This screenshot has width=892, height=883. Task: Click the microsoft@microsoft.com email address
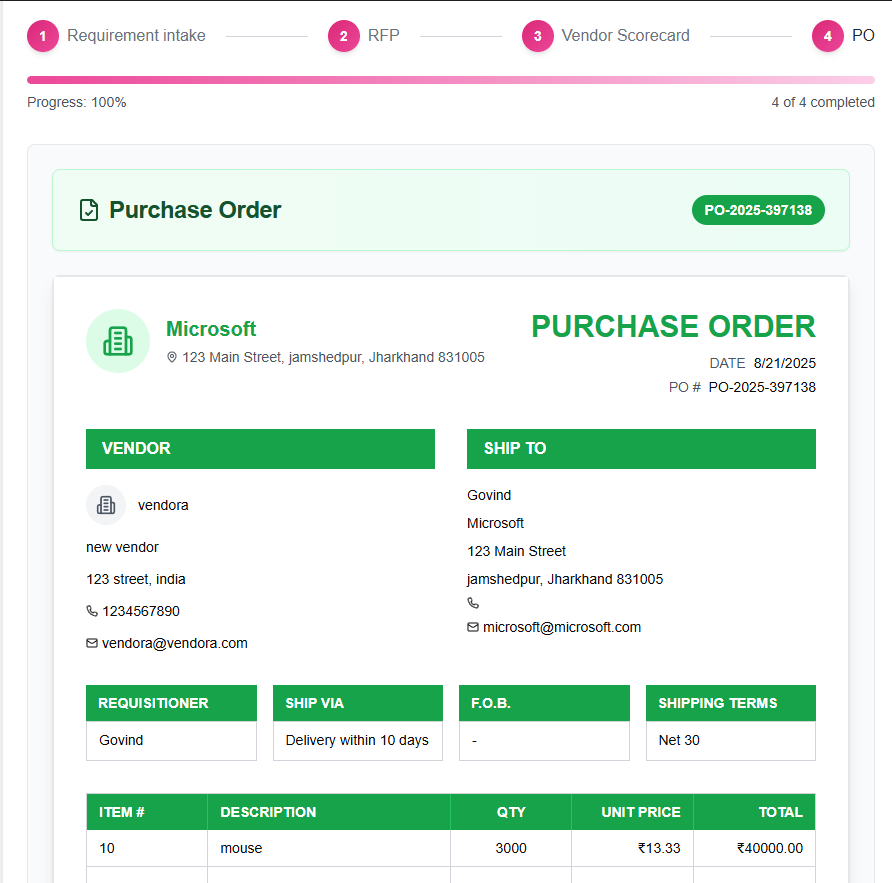tap(562, 627)
